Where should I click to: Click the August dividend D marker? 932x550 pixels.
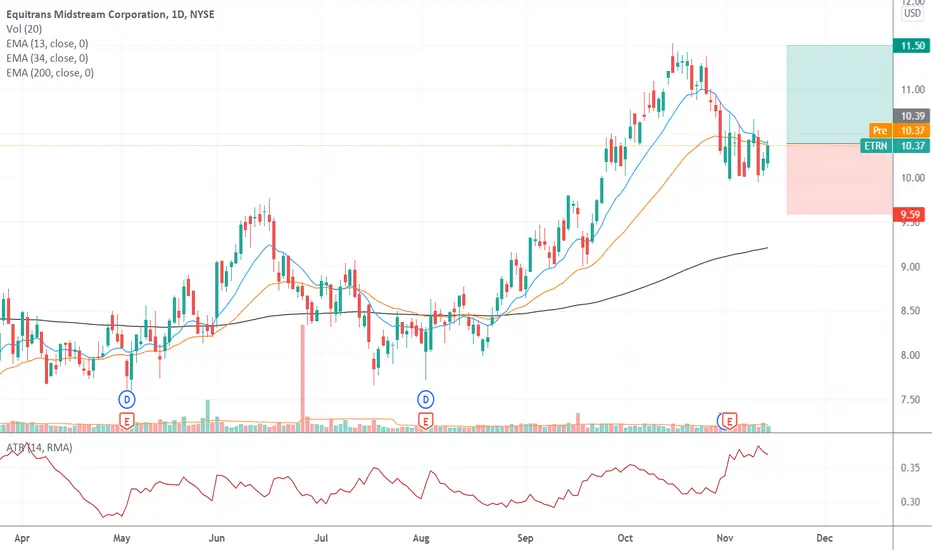click(x=426, y=400)
